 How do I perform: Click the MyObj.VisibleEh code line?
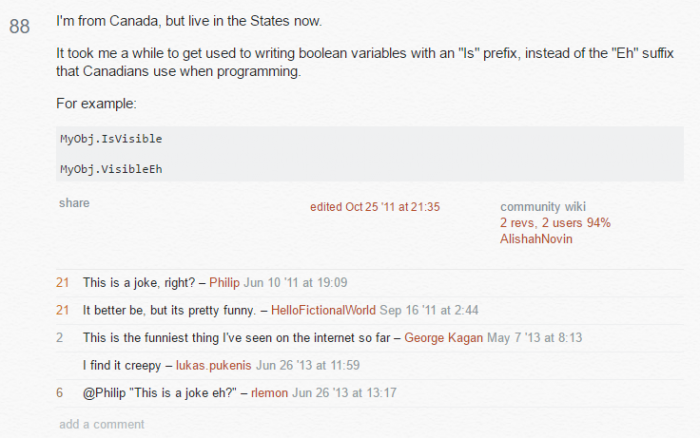(x=111, y=169)
